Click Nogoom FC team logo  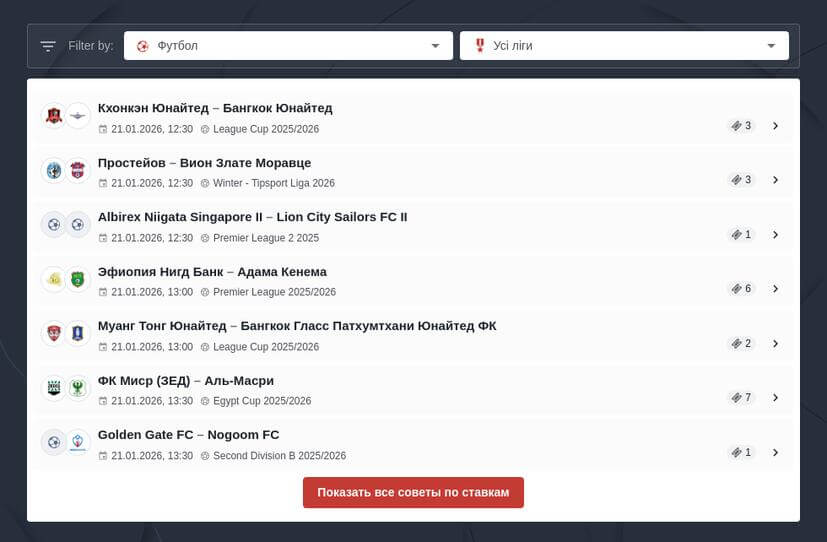[78, 442]
